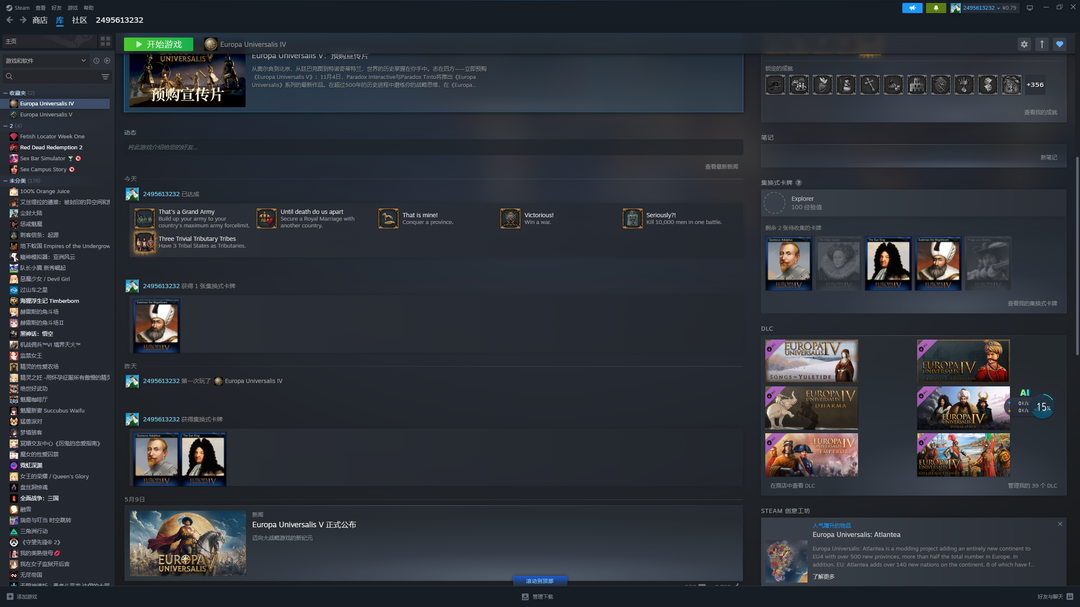Click the trading cards help question mark
Screen dimensions: 1080x607
(x=799, y=183)
